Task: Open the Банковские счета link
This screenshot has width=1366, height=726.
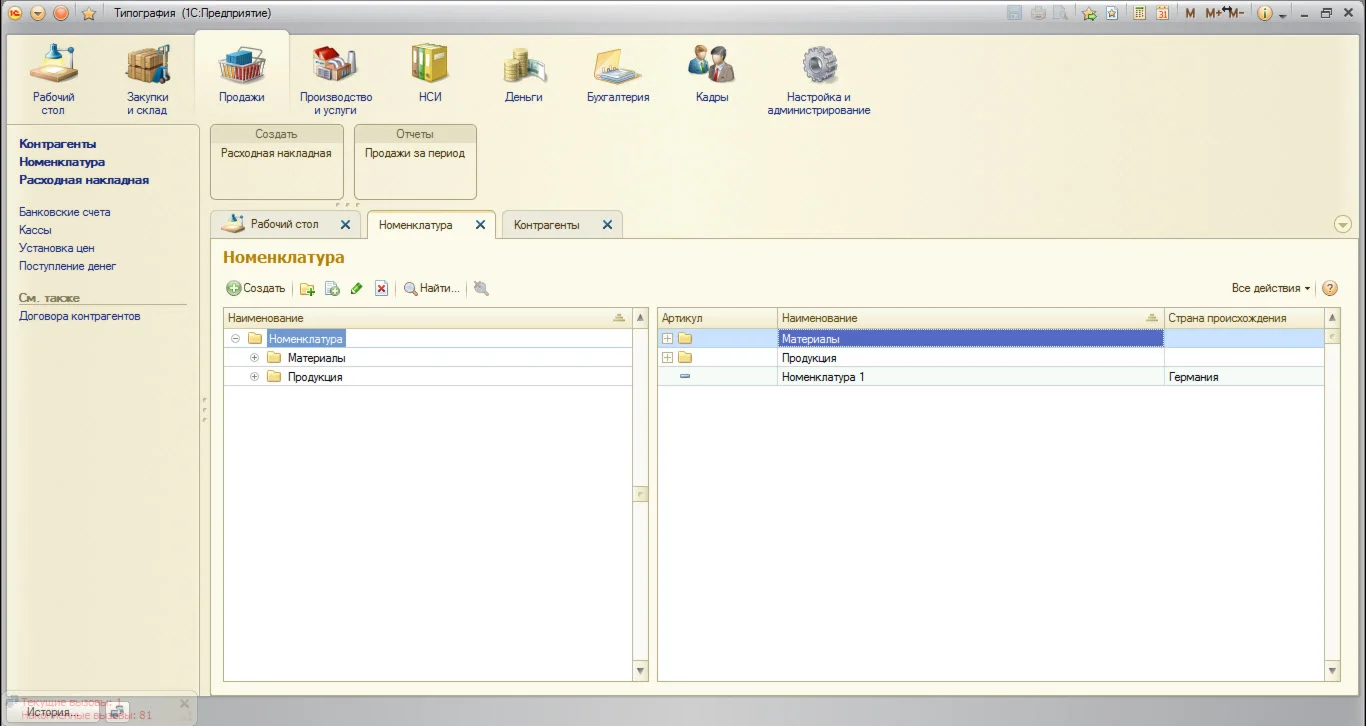Action: point(65,212)
